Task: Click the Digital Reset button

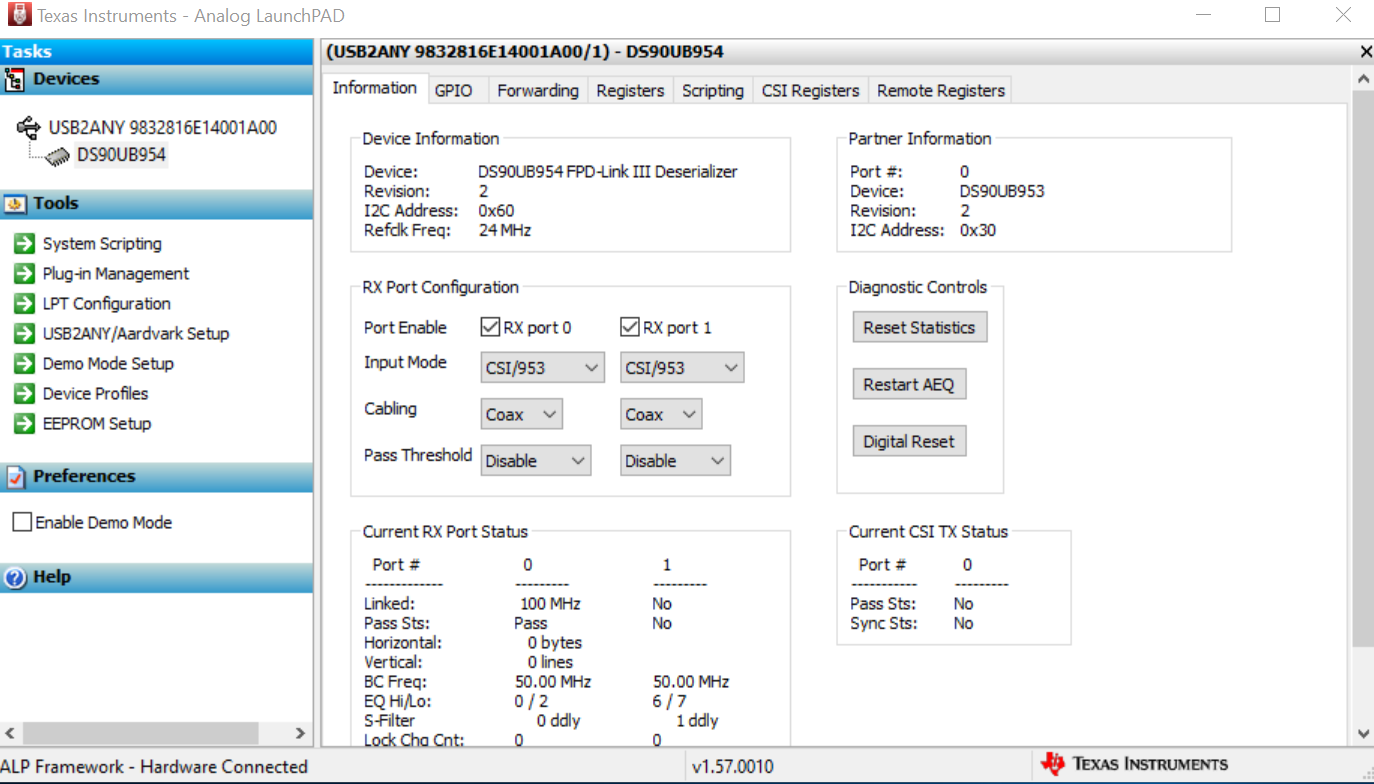Action: click(909, 441)
